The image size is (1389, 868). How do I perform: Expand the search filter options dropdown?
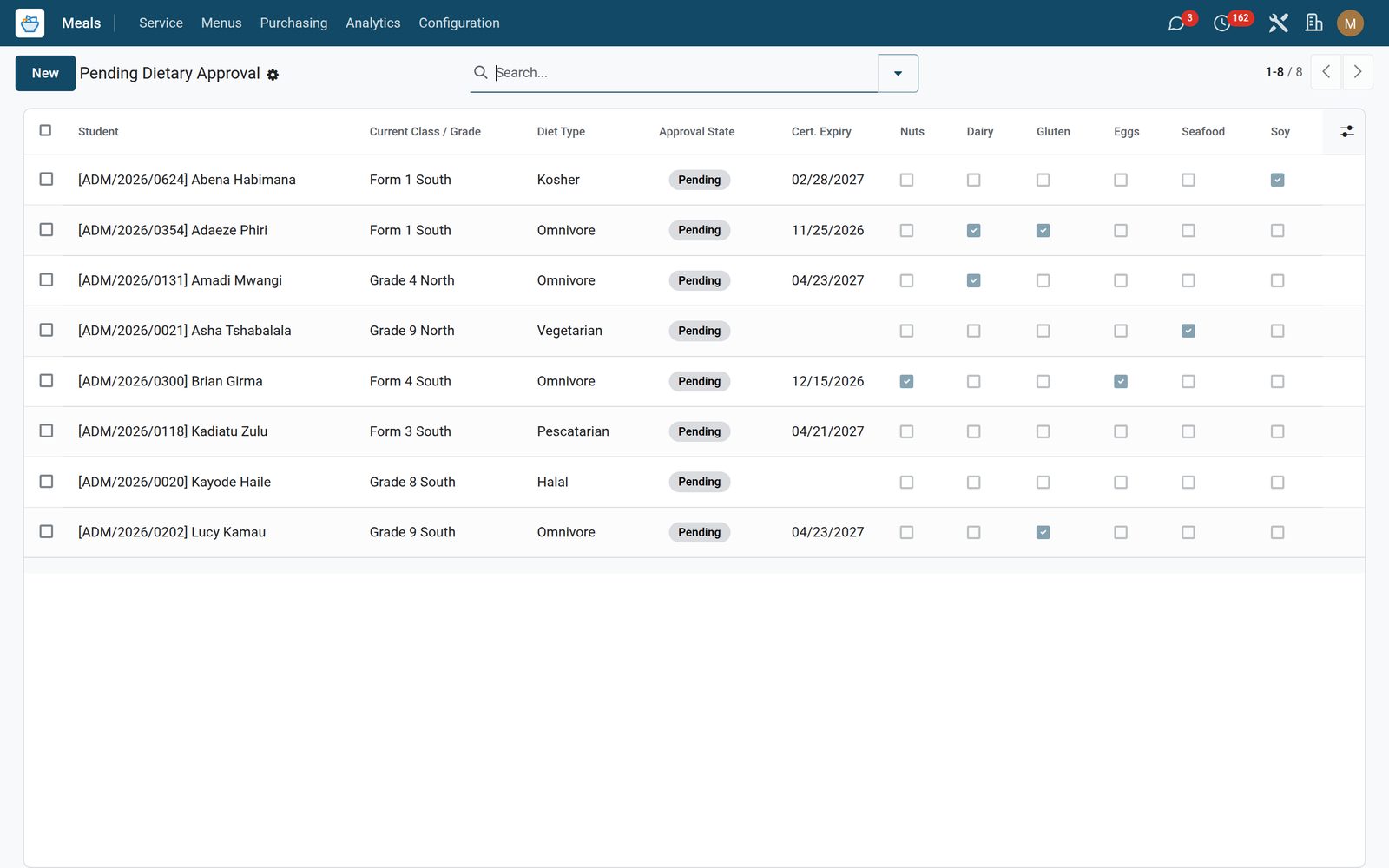tap(898, 73)
